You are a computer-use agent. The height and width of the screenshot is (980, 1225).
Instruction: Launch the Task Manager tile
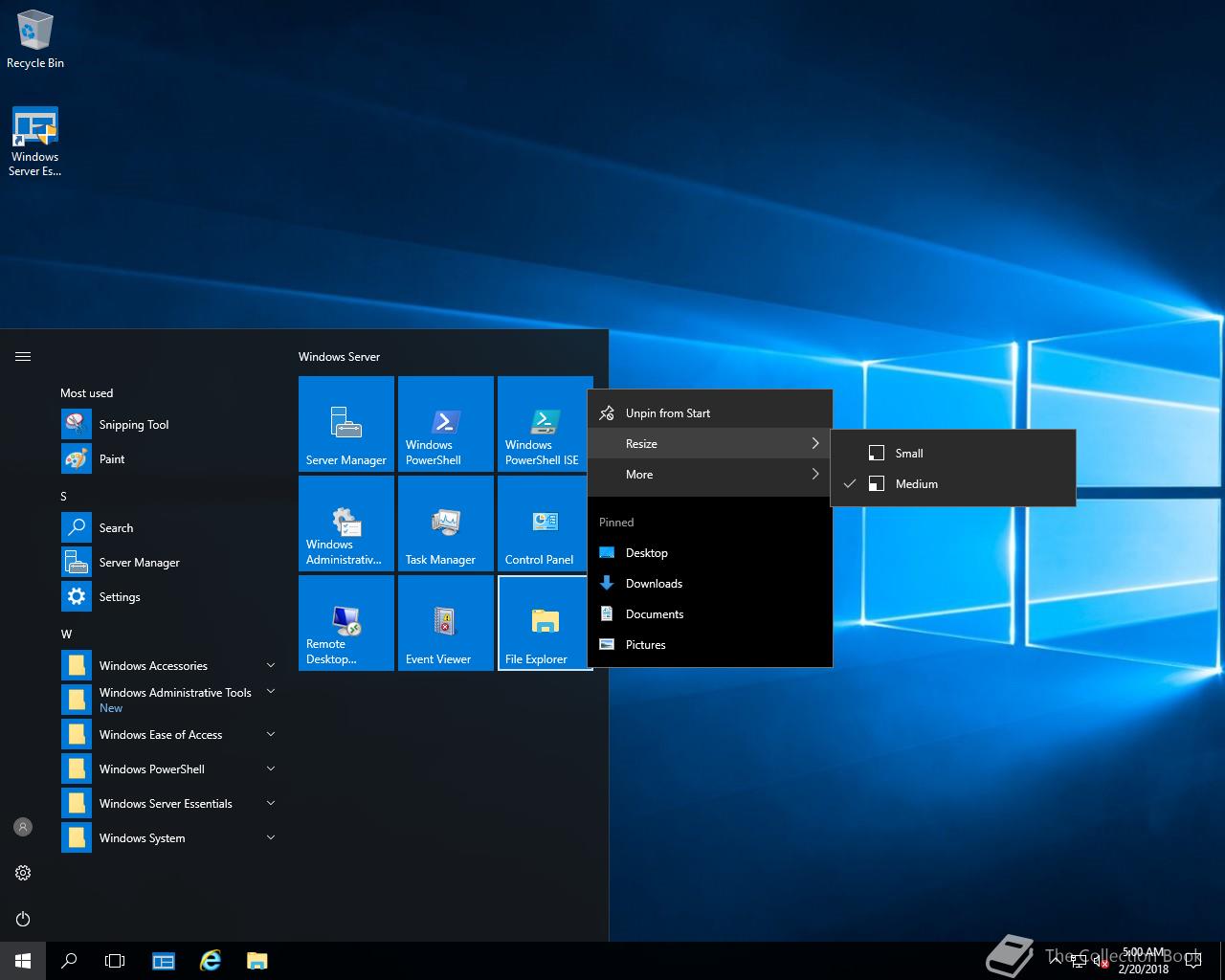tap(446, 523)
